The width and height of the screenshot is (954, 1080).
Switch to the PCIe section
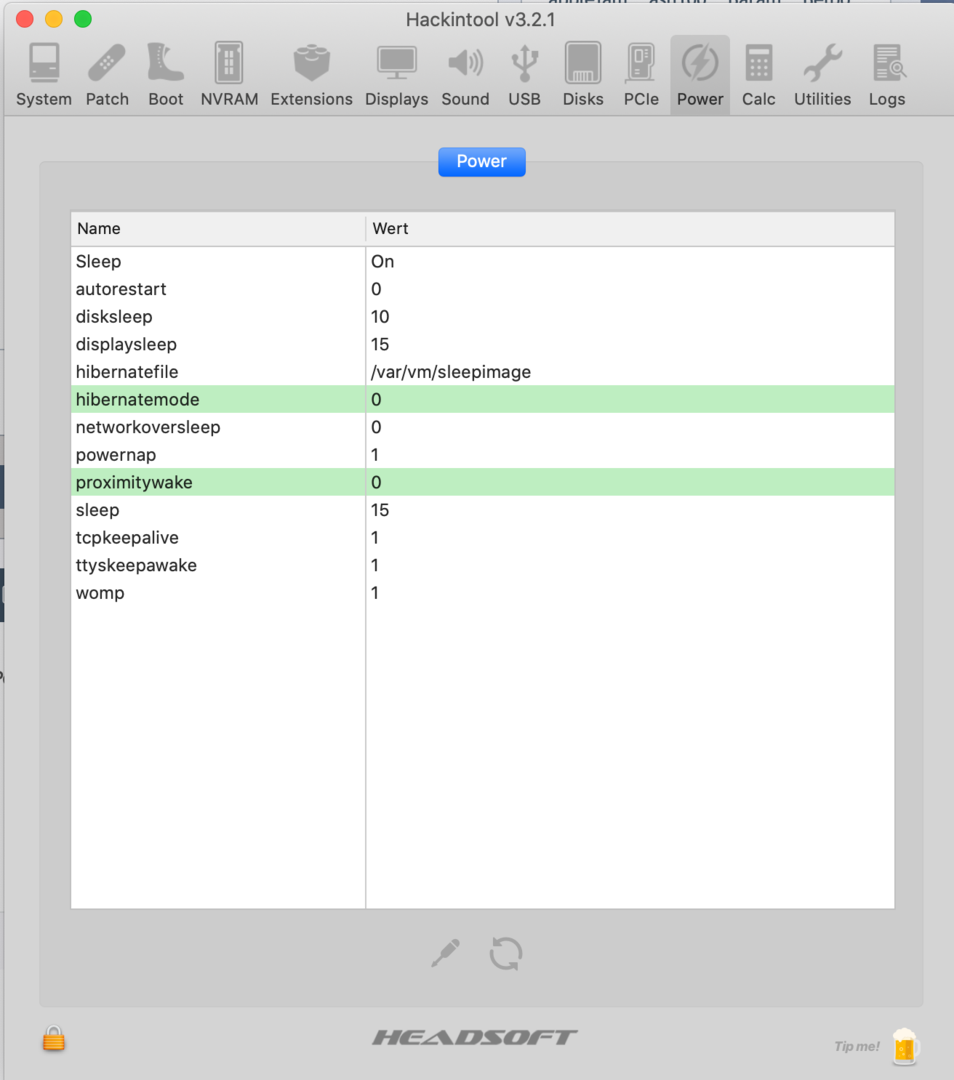click(641, 75)
